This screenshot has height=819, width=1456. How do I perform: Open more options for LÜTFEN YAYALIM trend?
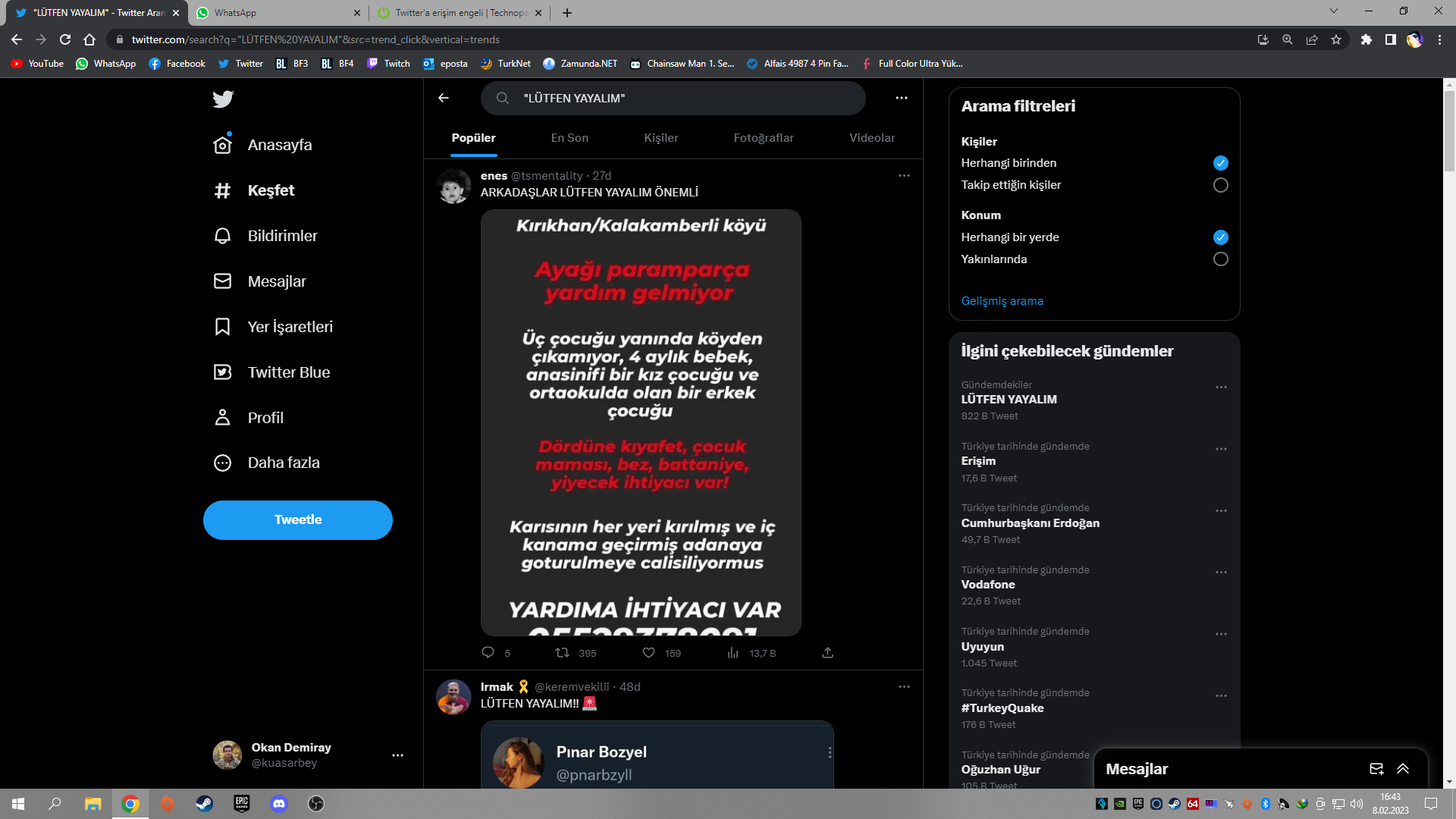pos(1221,388)
